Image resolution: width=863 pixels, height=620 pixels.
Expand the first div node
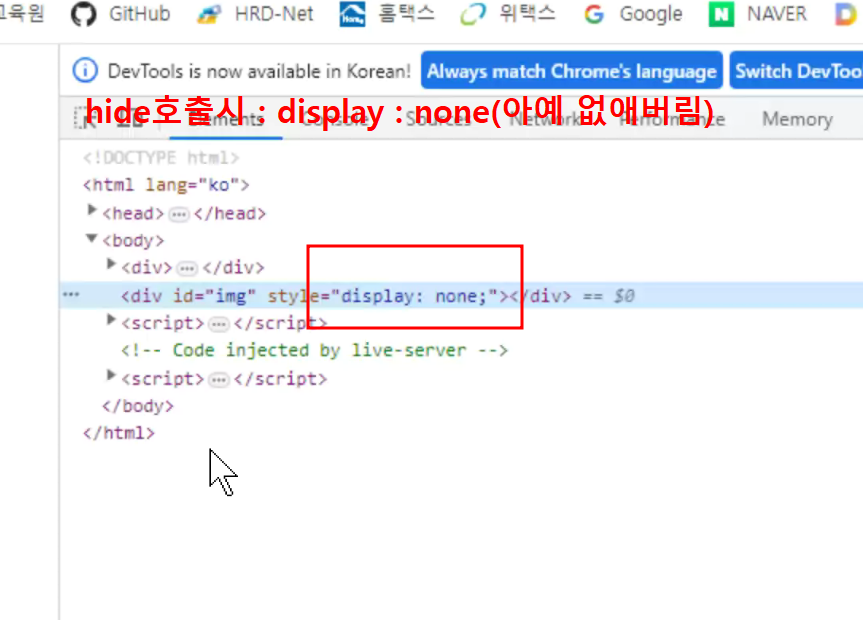111,264
